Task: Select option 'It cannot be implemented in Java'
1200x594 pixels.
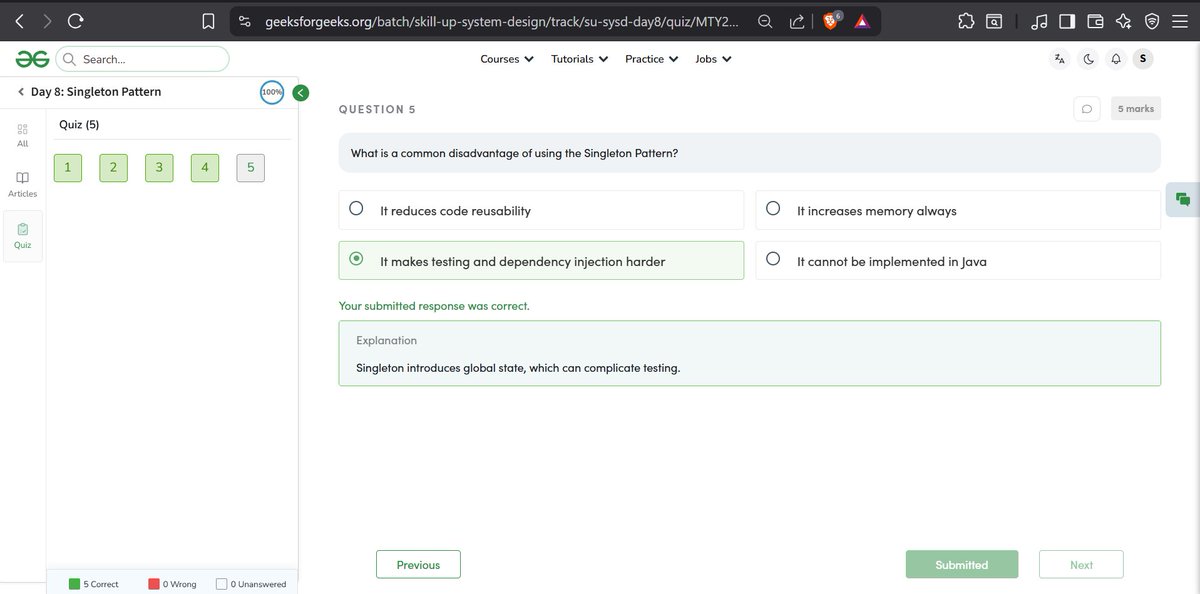Action: (958, 260)
